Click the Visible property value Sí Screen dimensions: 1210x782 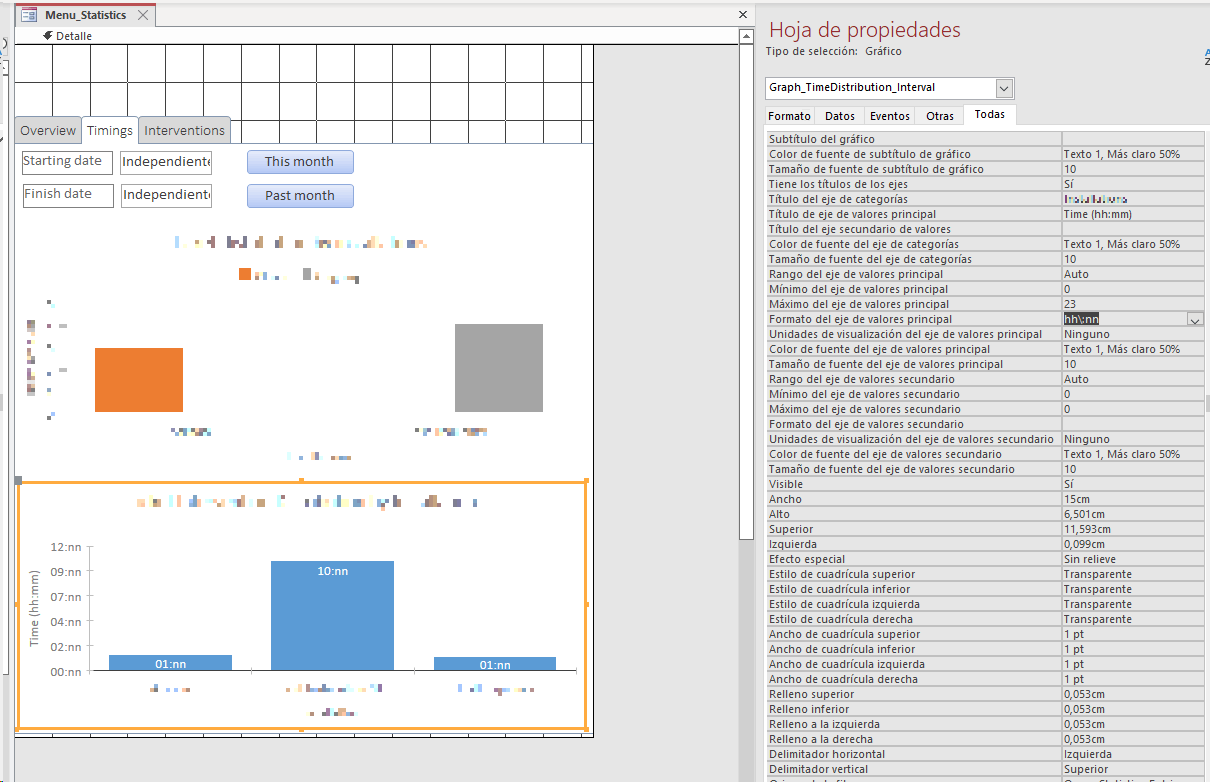click(1133, 484)
